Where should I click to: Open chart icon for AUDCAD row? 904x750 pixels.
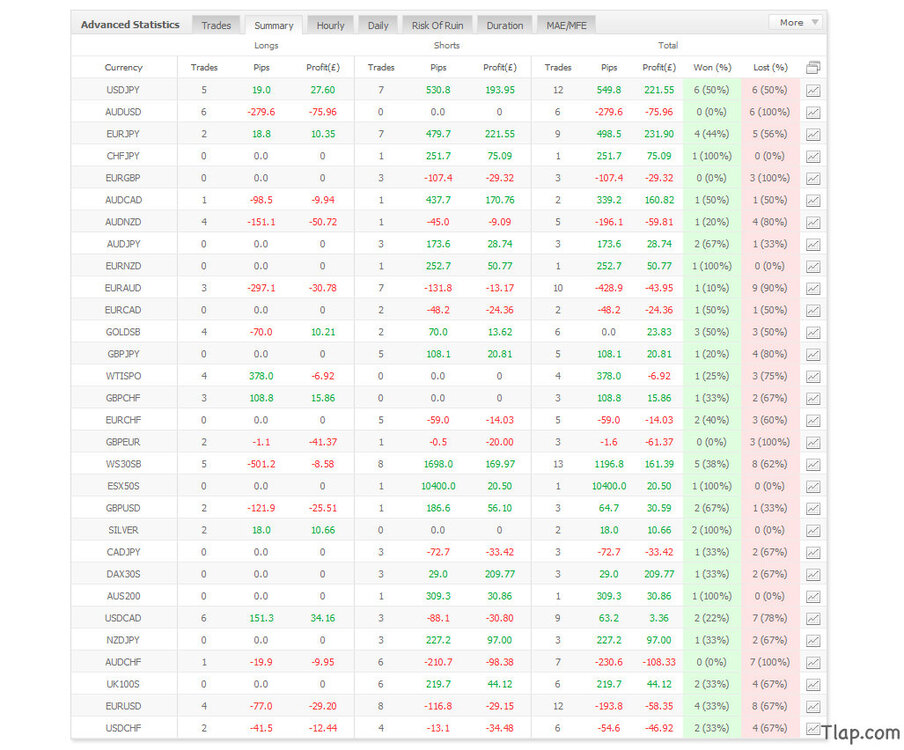pyautogui.click(x=813, y=201)
